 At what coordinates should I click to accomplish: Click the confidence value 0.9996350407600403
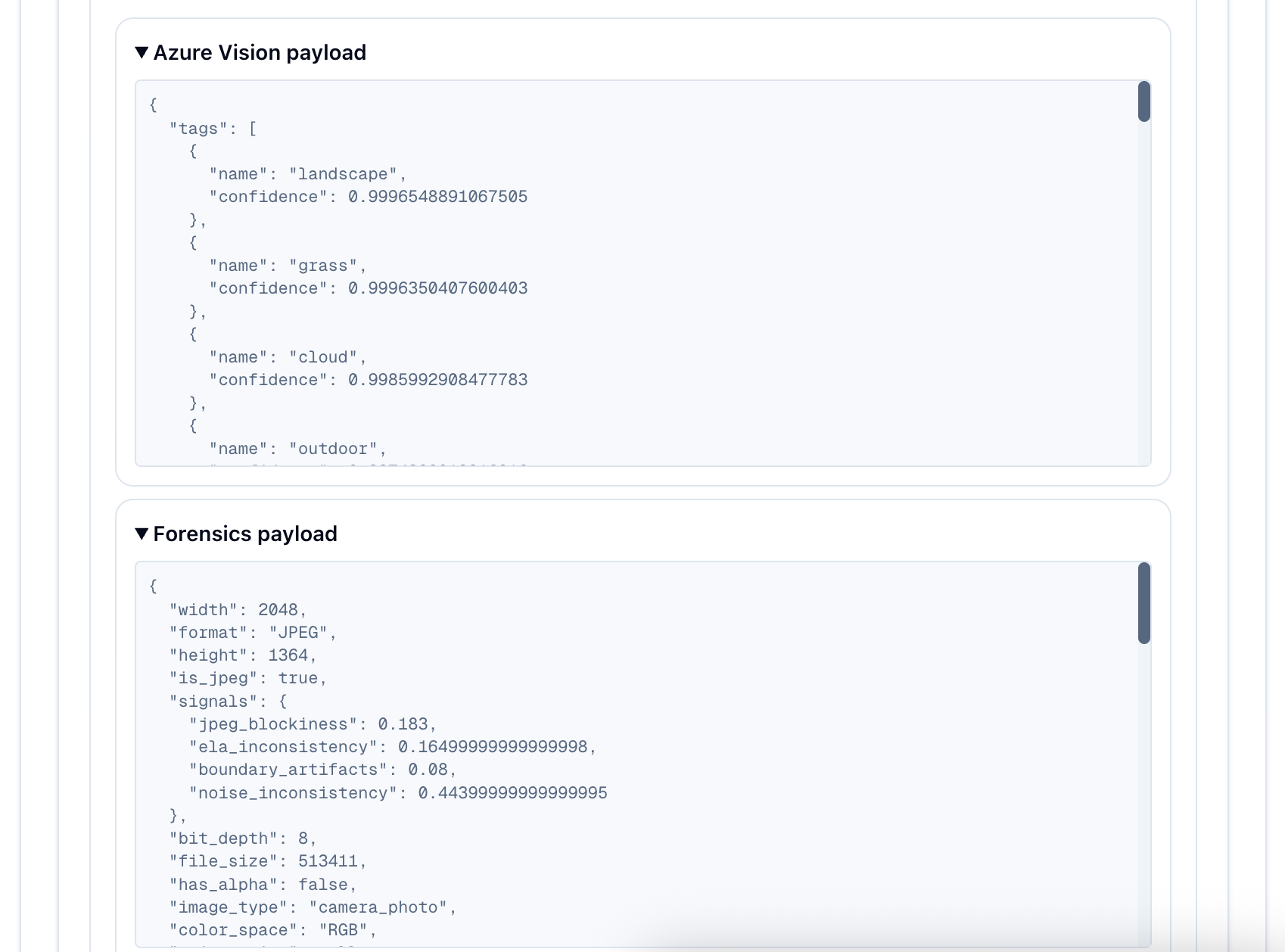pyautogui.click(x=438, y=288)
